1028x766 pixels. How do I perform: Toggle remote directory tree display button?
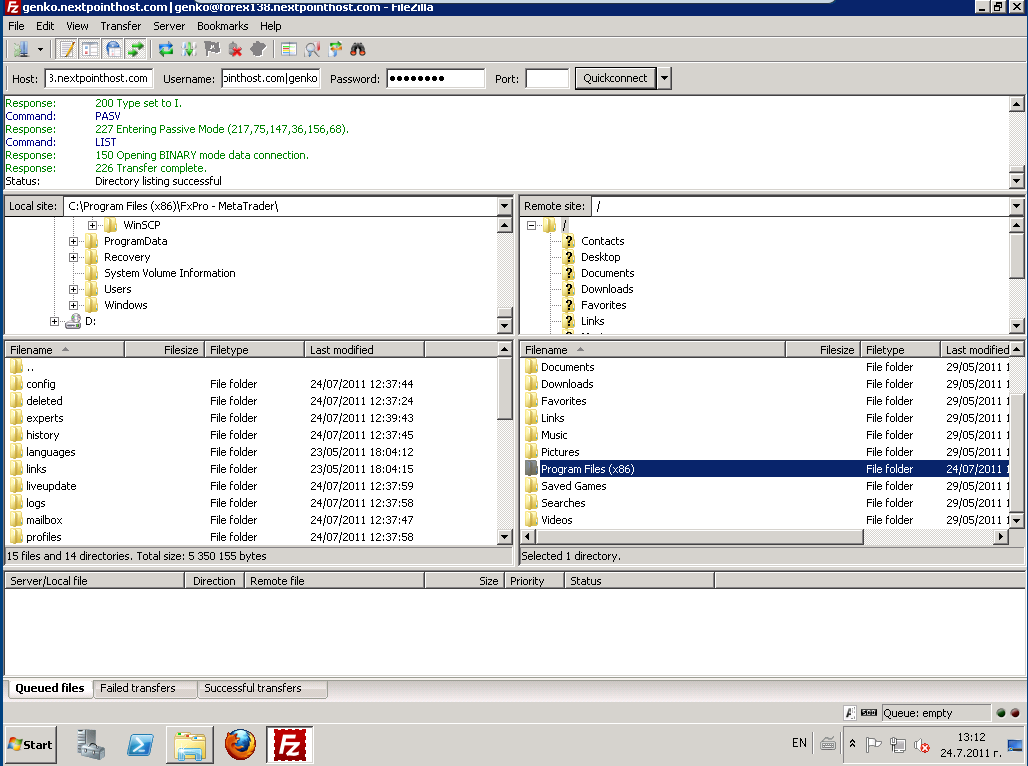[113, 49]
